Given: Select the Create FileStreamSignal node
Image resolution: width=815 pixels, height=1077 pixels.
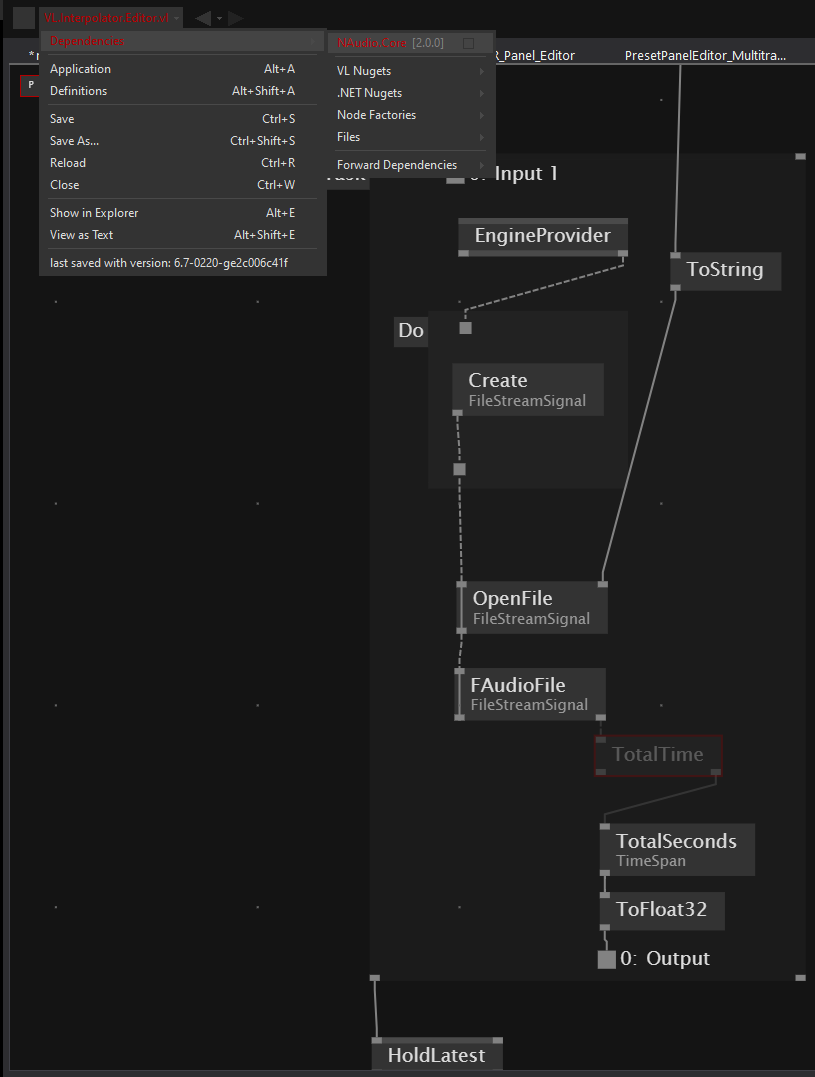Looking at the screenshot, I should pos(527,389).
